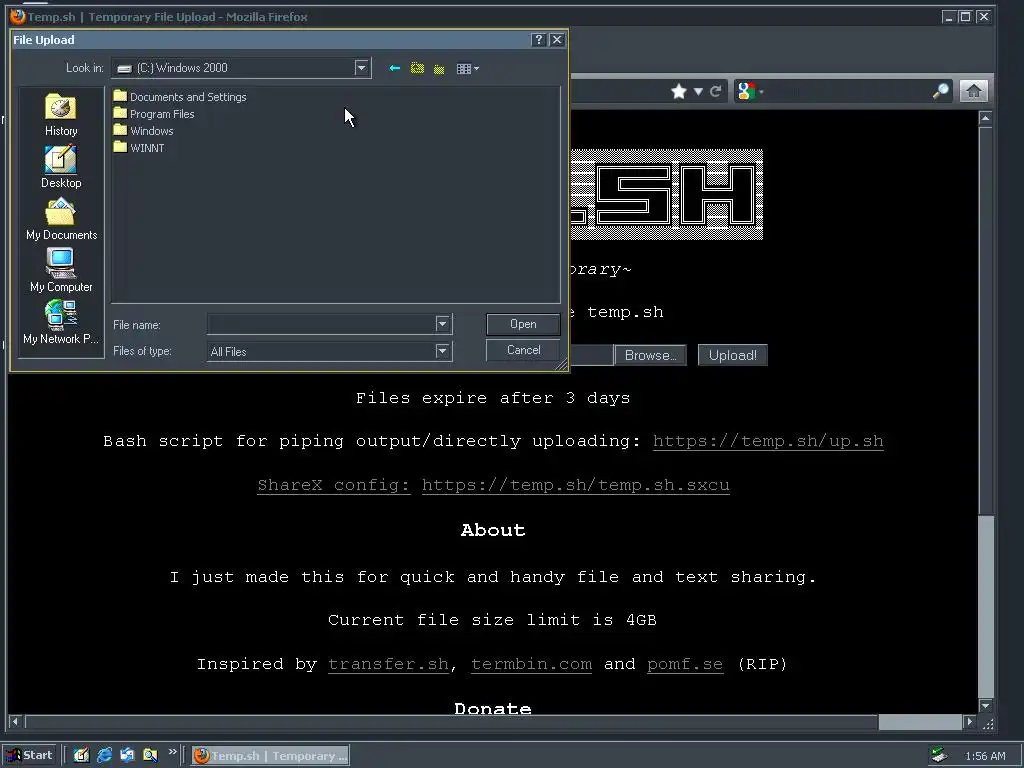Expand the quick launch overflow chevron
The image size is (1024, 768).
[x=172, y=752]
